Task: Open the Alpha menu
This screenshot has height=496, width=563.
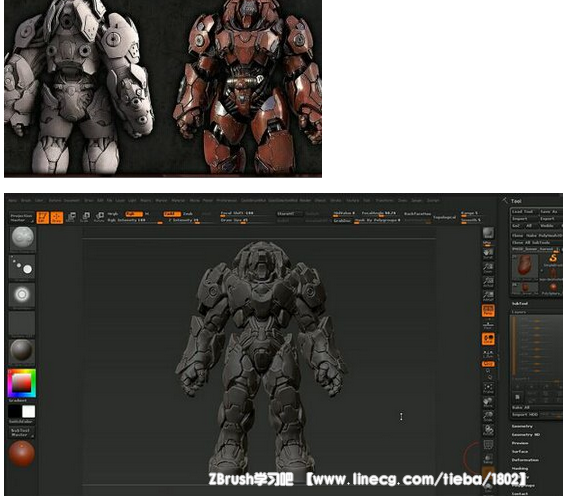Action: [x=13, y=200]
